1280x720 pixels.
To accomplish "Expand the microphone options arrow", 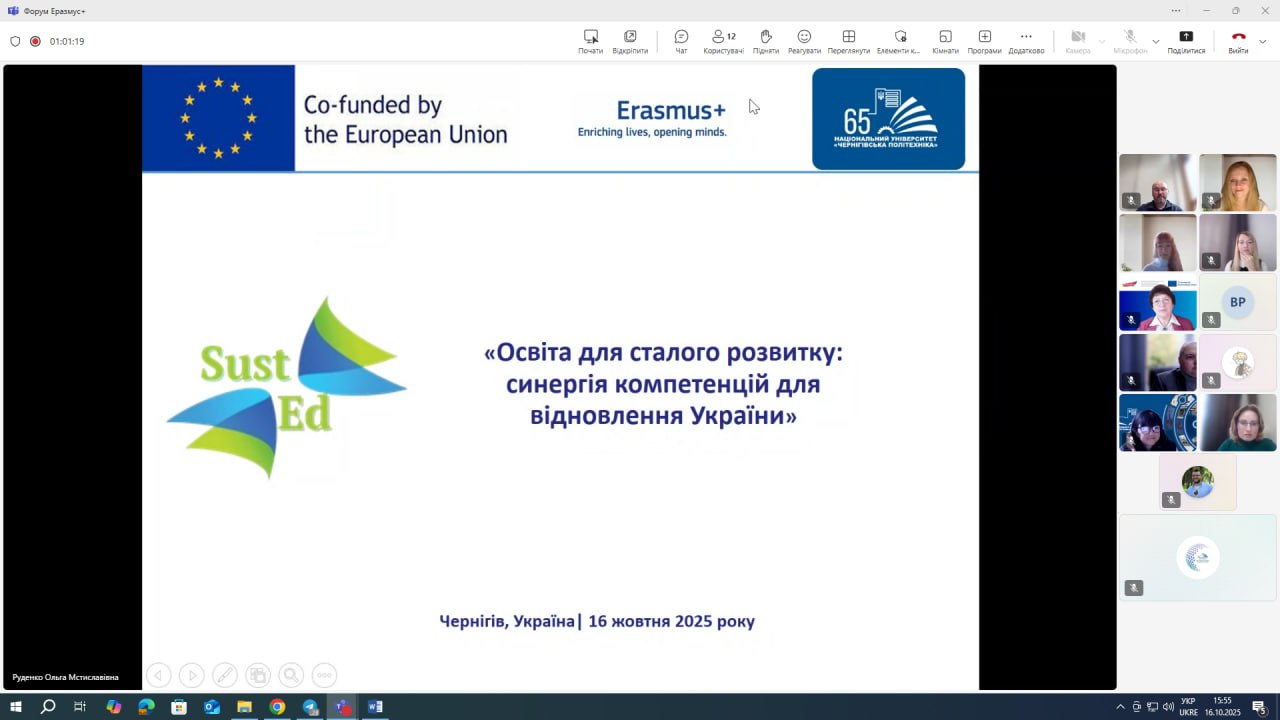I will click(1156, 42).
